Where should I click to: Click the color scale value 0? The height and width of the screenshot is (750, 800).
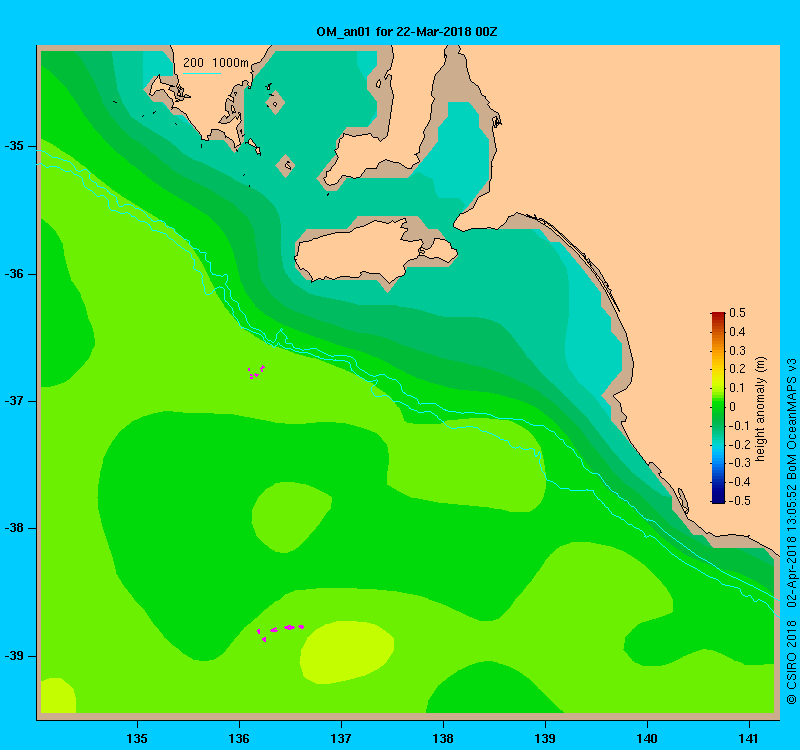tap(733, 407)
